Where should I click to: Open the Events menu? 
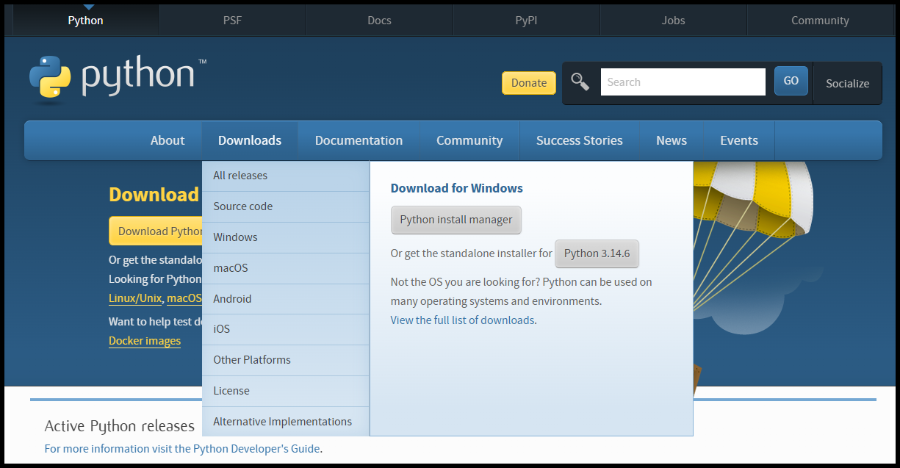pyautogui.click(x=739, y=141)
